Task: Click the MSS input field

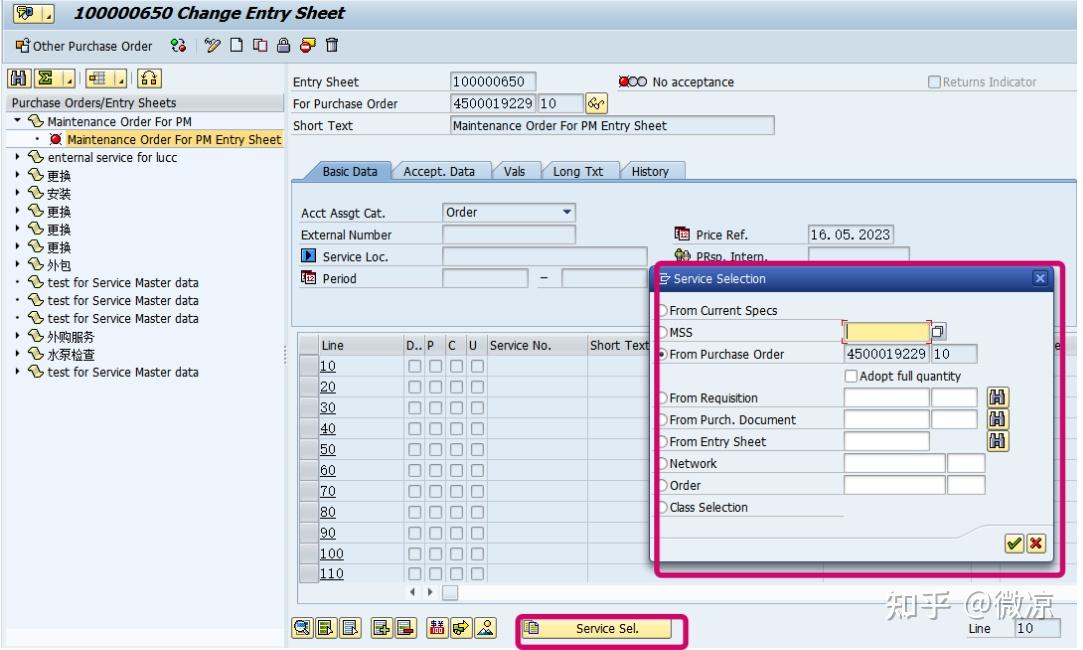Action: click(x=887, y=332)
